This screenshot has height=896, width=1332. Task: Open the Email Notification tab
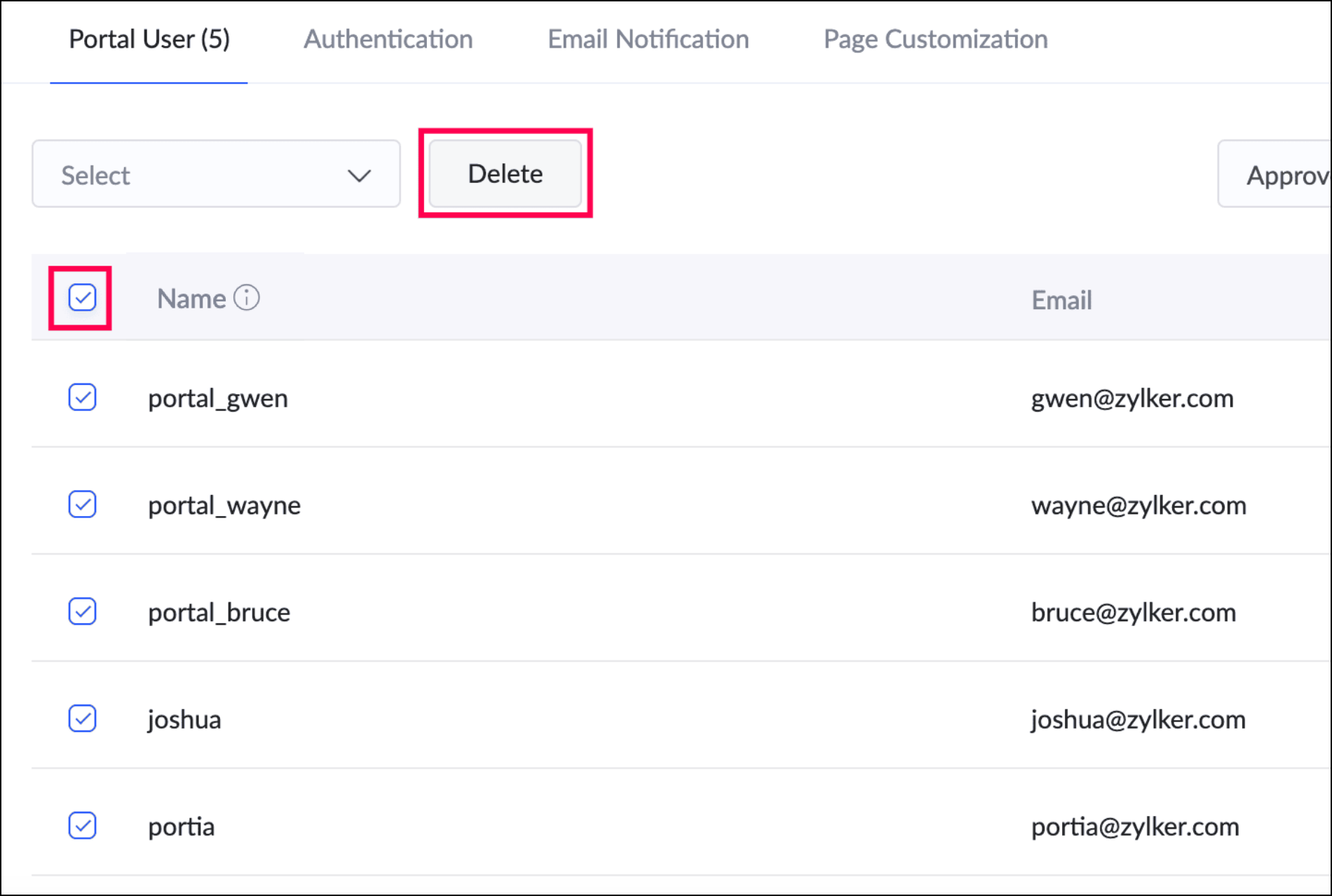[x=648, y=39]
